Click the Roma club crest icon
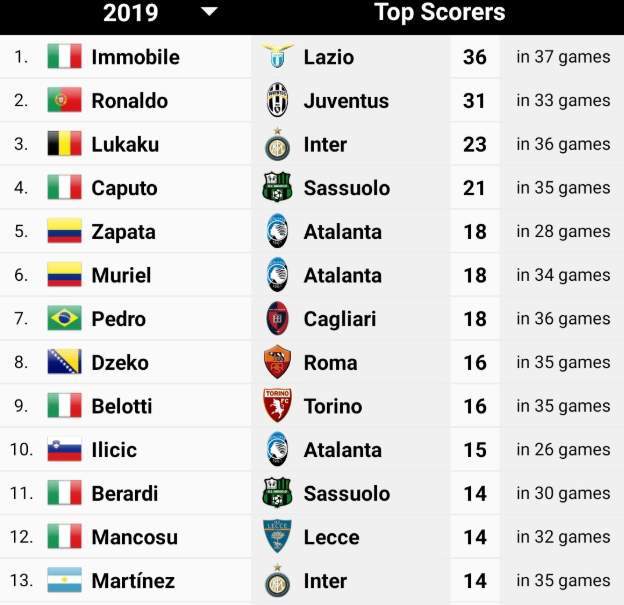The width and height of the screenshot is (624, 605). point(276,362)
